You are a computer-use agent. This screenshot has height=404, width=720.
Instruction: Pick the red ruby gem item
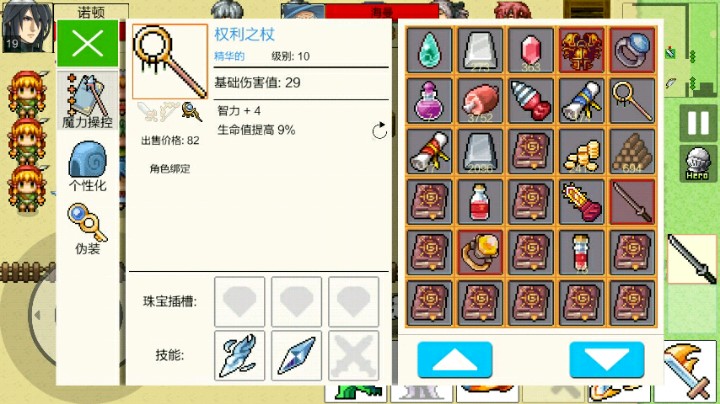pyautogui.click(x=531, y=50)
